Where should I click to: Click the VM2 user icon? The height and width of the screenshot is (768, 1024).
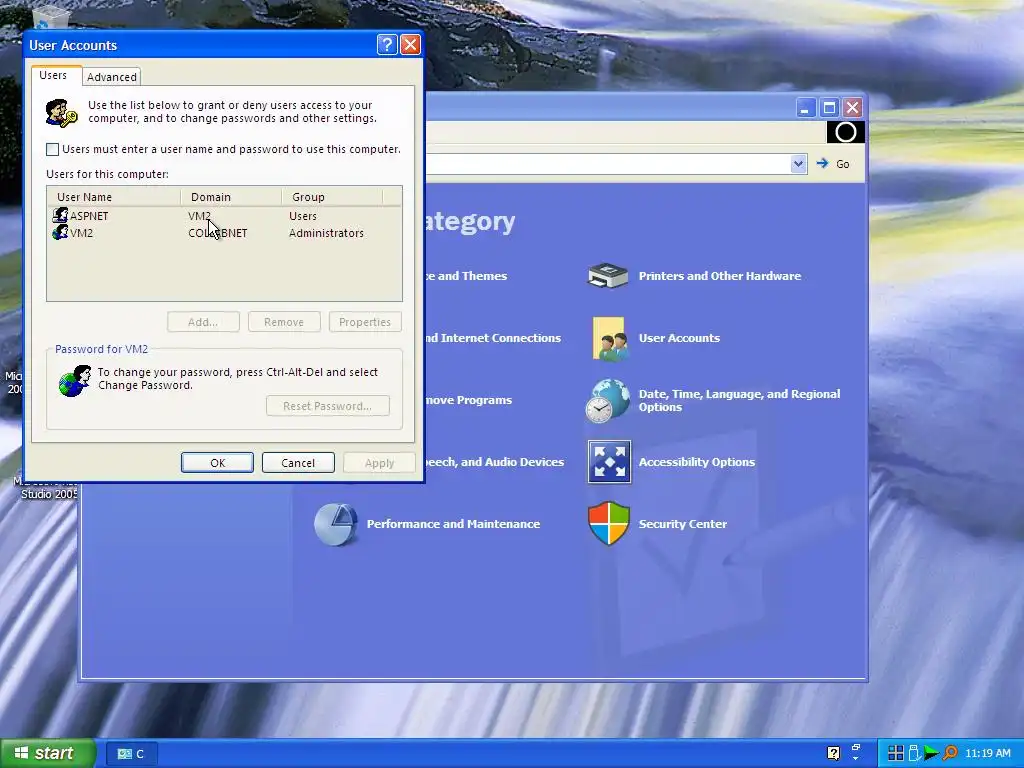60,232
